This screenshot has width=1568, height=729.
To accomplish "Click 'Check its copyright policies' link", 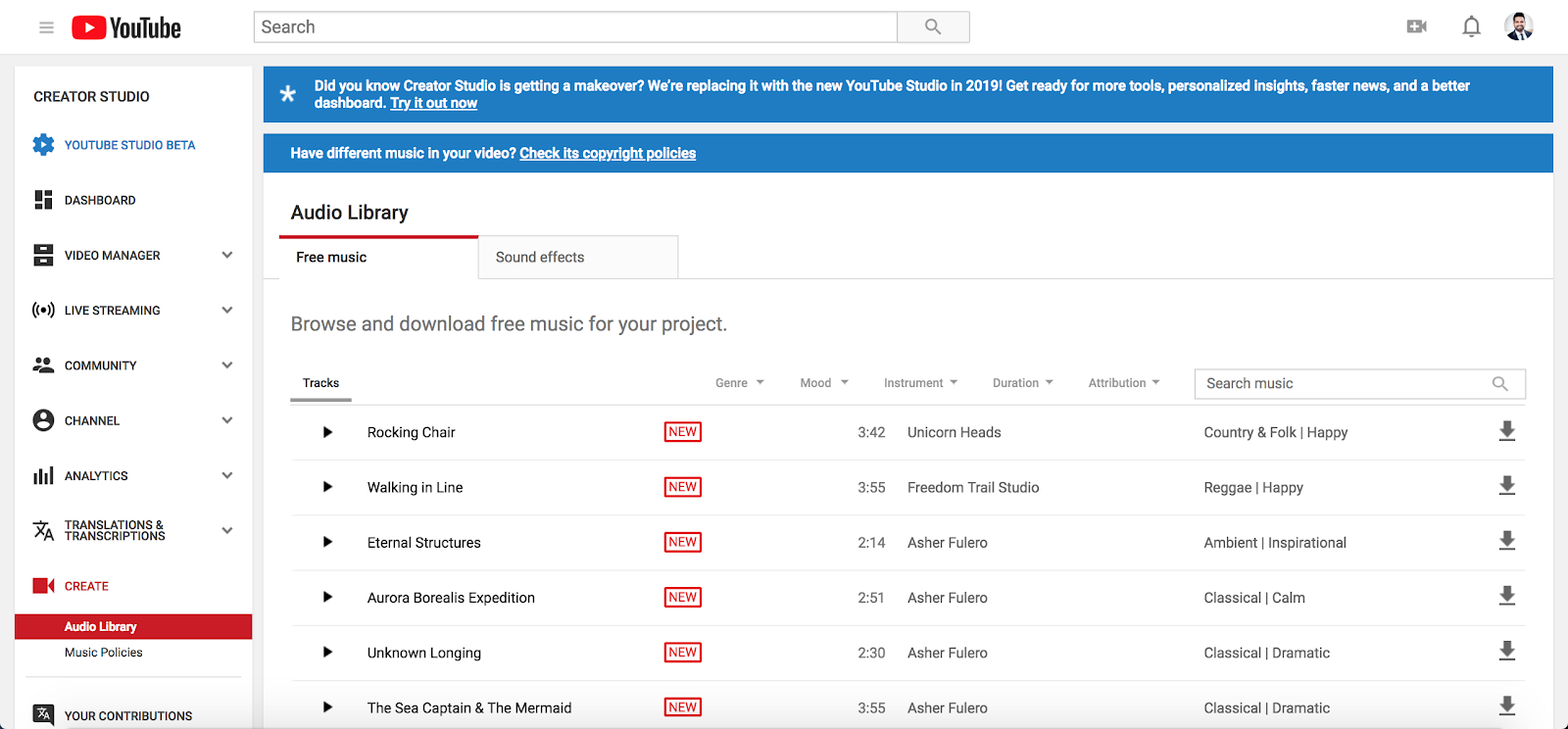I will click(x=608, y=153).
